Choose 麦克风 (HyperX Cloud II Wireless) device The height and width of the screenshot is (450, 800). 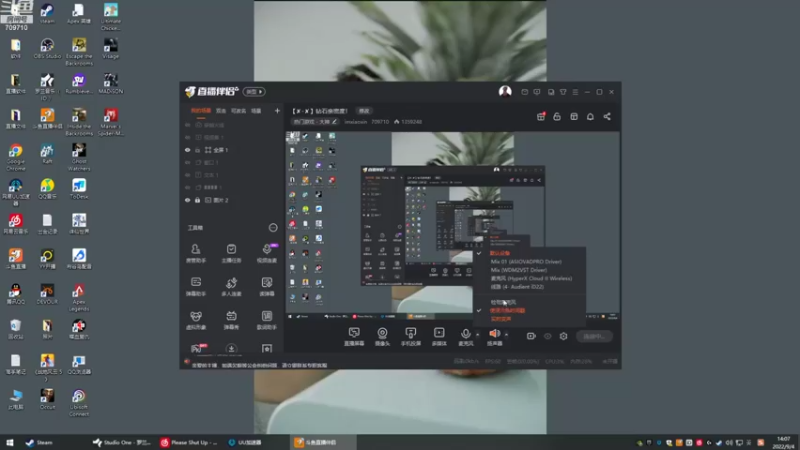pos(531,279)
